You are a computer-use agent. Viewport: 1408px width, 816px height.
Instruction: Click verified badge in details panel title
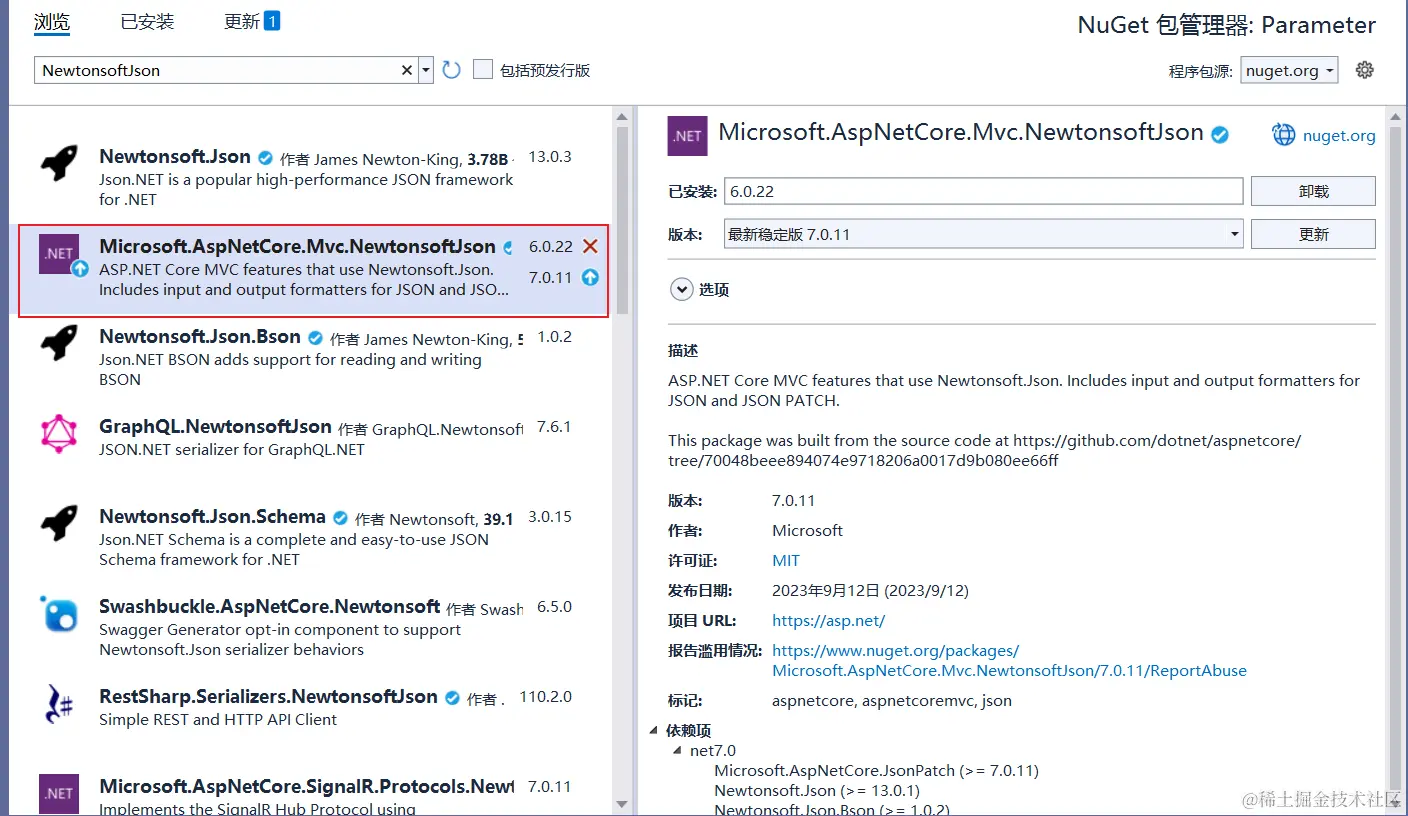coord(1220,134)
